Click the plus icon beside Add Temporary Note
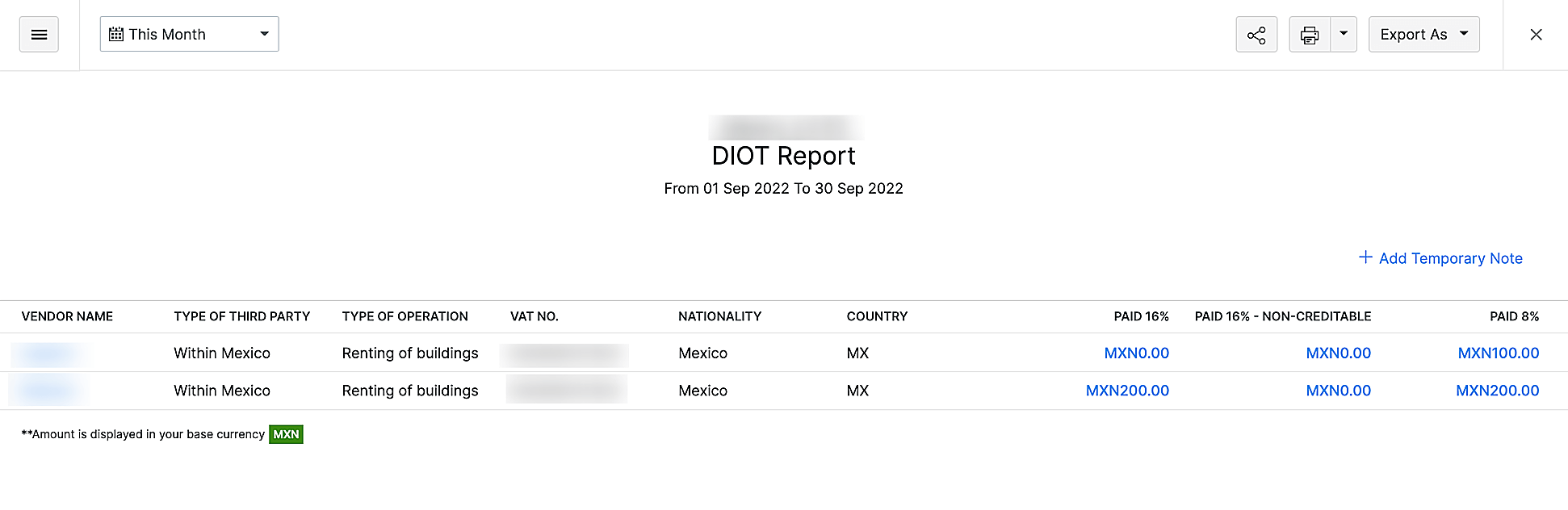This screenshot has width=1568, height=510. pos(1365,257)
